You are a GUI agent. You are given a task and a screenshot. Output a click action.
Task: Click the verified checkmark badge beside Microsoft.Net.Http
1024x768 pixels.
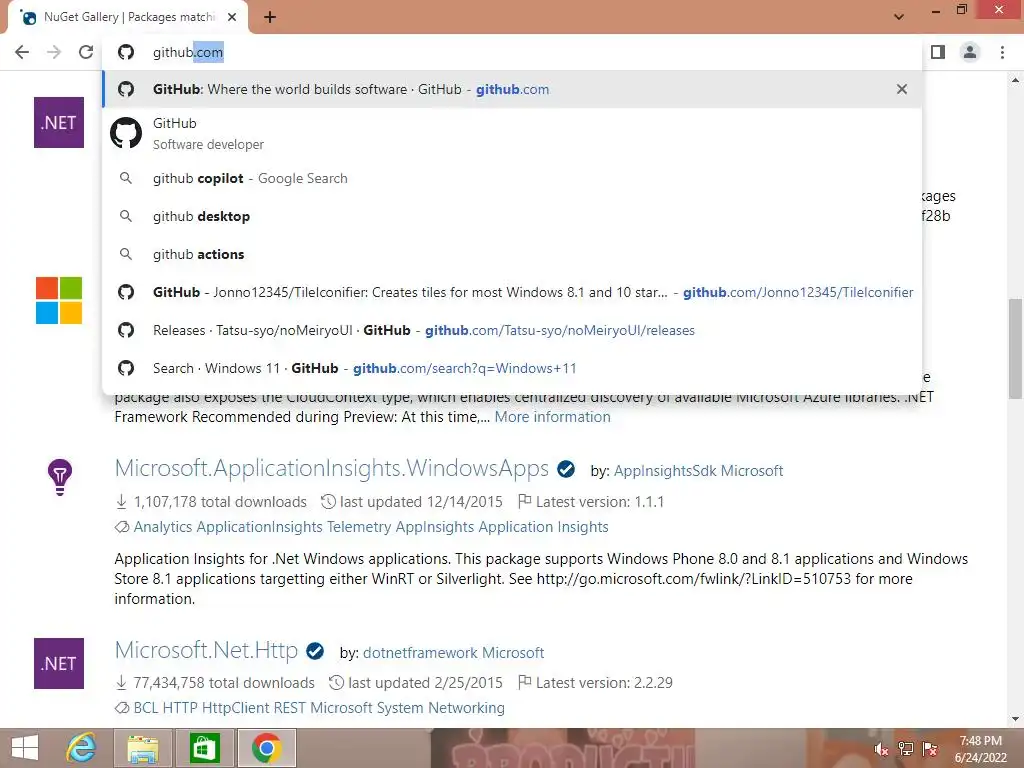[x=315, y=651]
